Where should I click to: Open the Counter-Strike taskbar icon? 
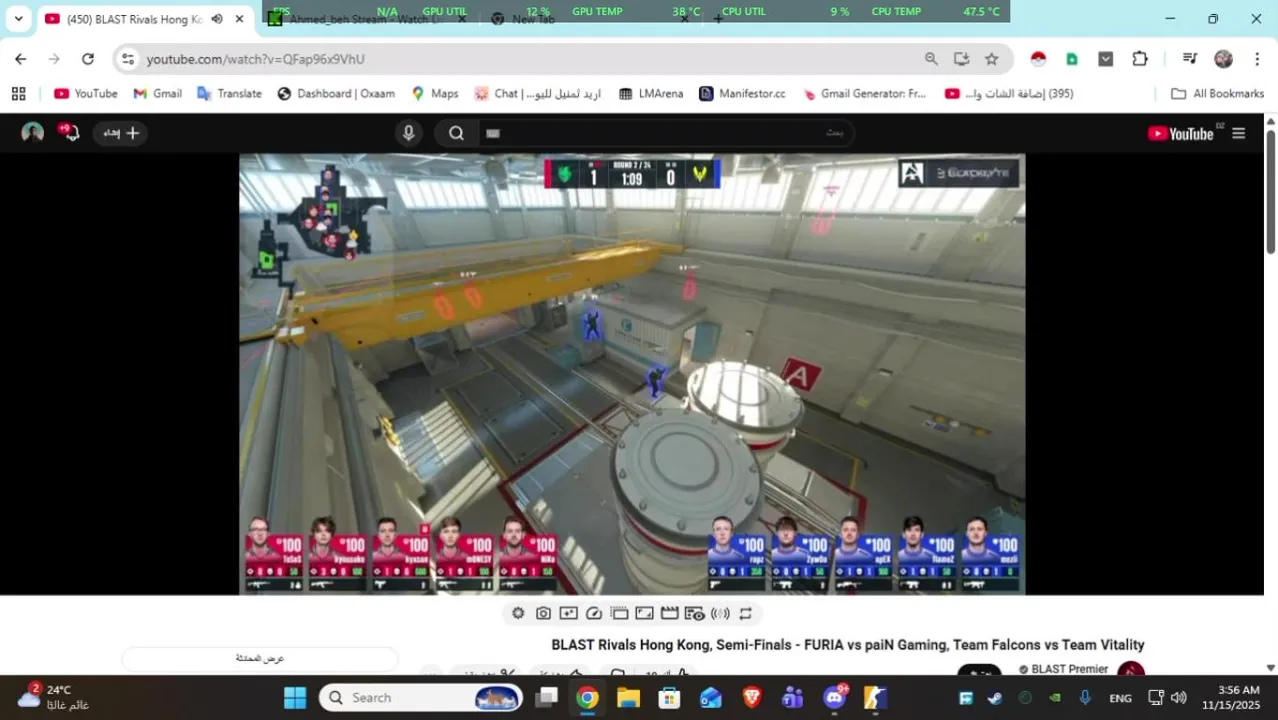point(875,697)
